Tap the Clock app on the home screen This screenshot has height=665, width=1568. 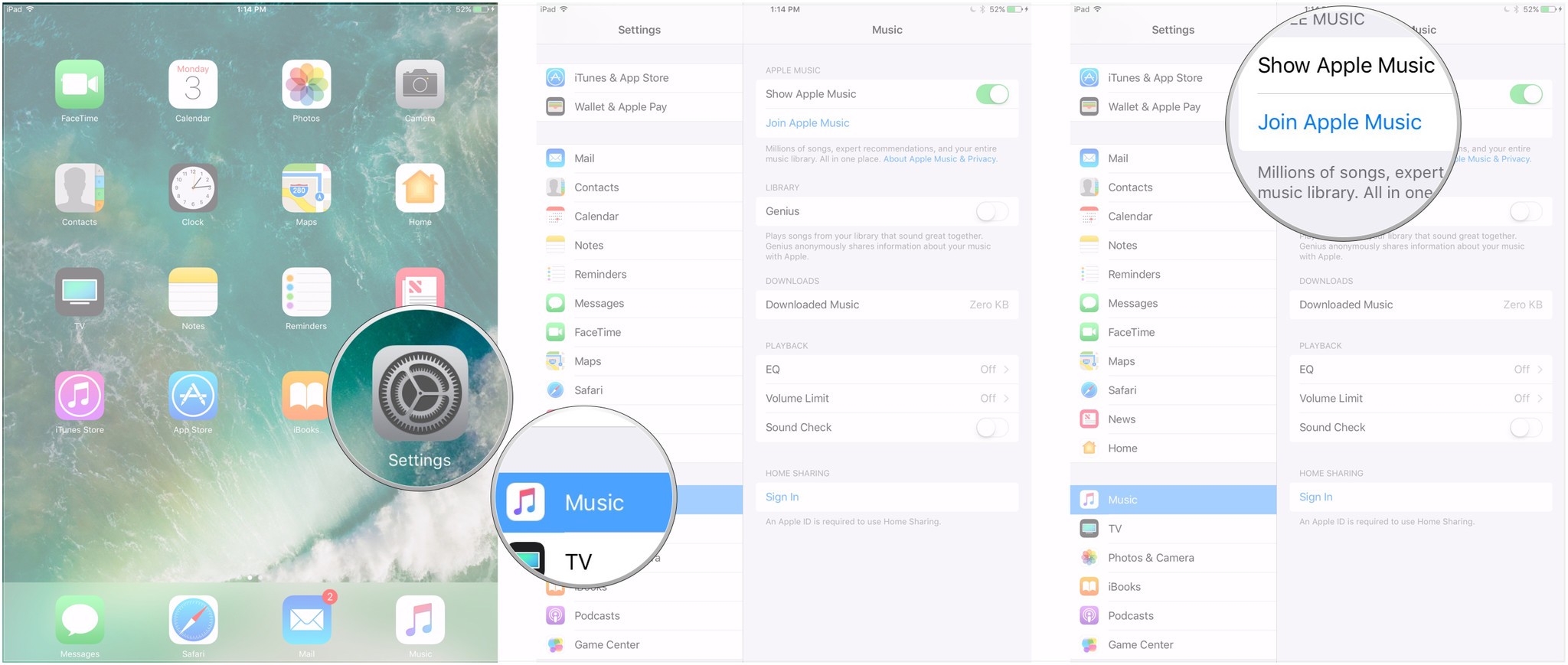coord(193,188)
